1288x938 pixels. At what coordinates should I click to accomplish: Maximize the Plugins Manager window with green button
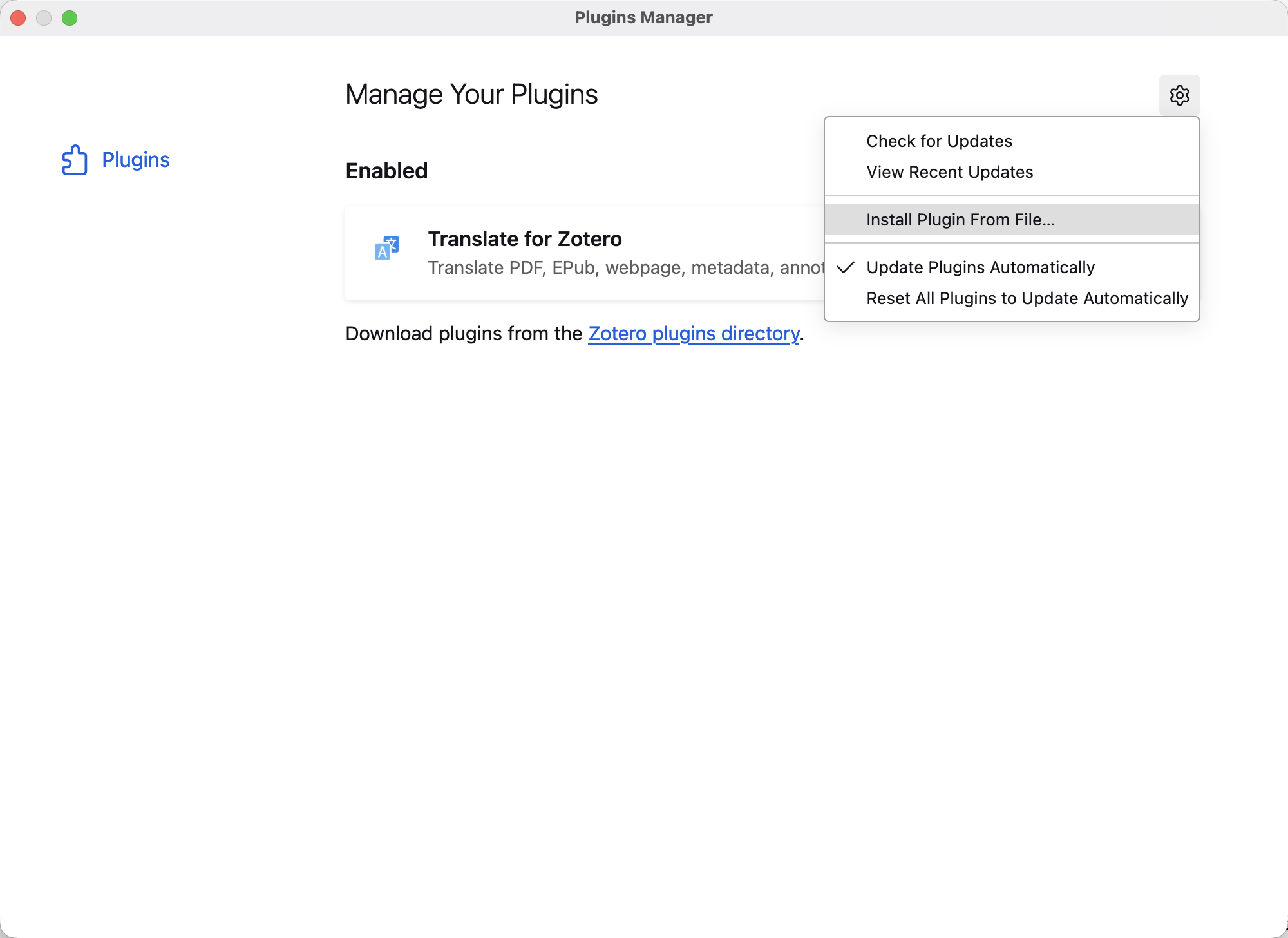pos(70,18)
